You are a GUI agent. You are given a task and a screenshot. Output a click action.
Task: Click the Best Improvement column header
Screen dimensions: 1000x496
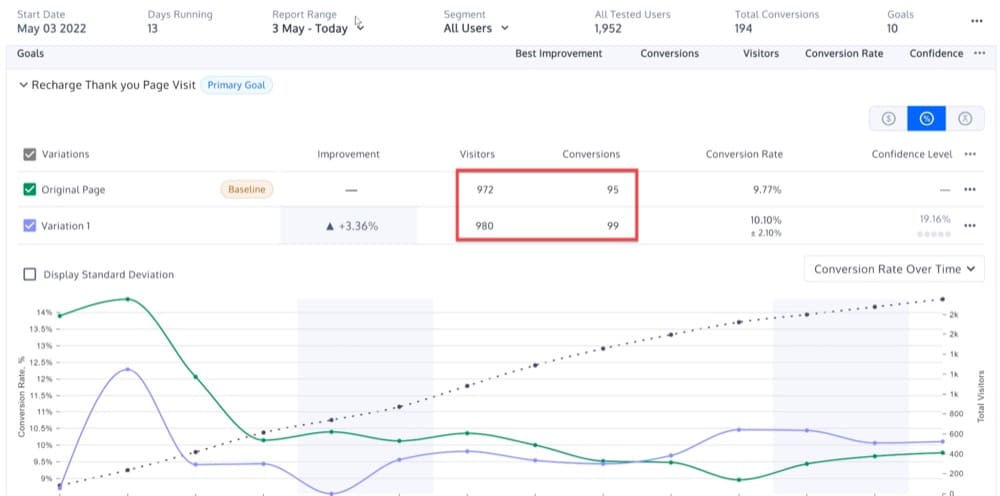[558, 53]
